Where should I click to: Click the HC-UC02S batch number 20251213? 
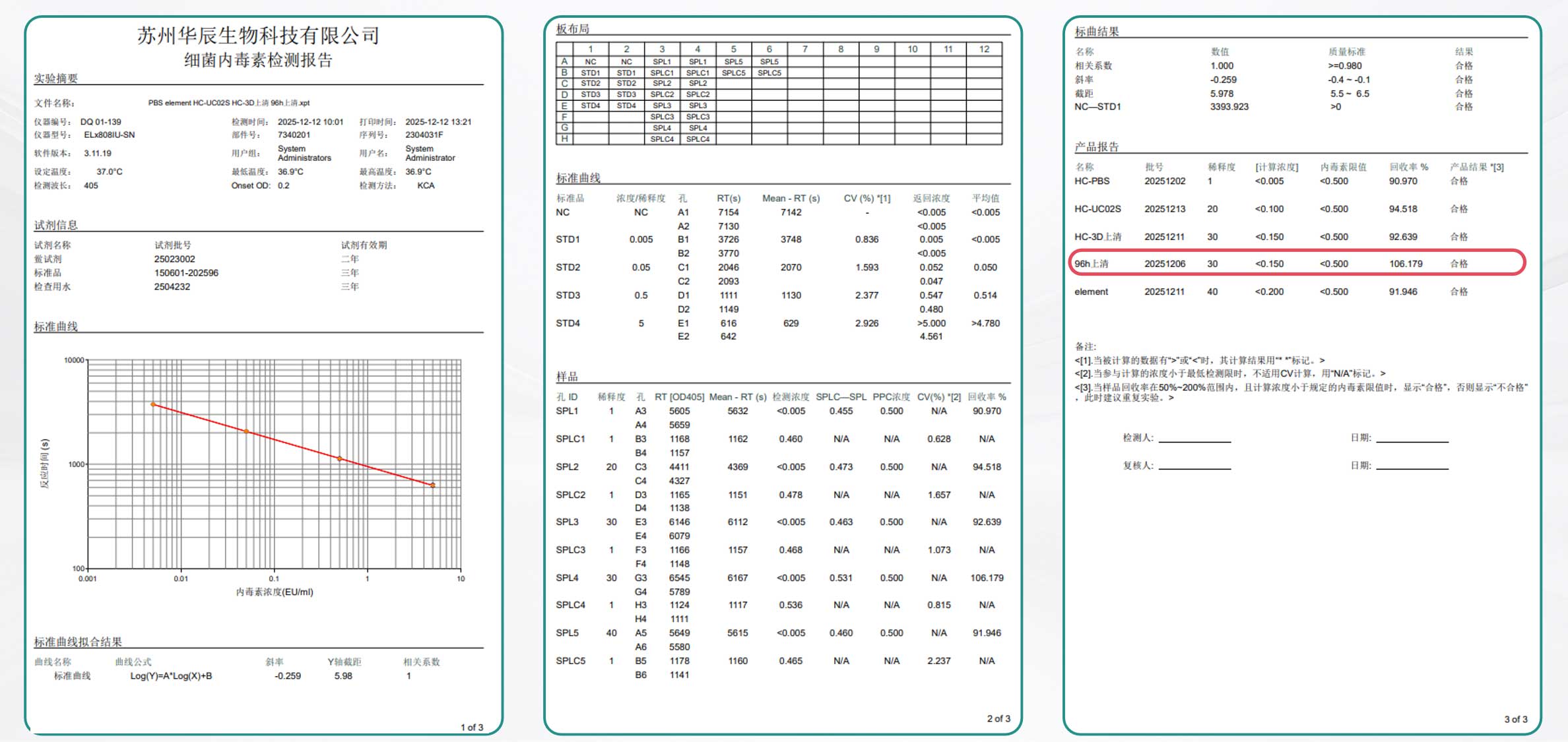[x=1164, y=208]
